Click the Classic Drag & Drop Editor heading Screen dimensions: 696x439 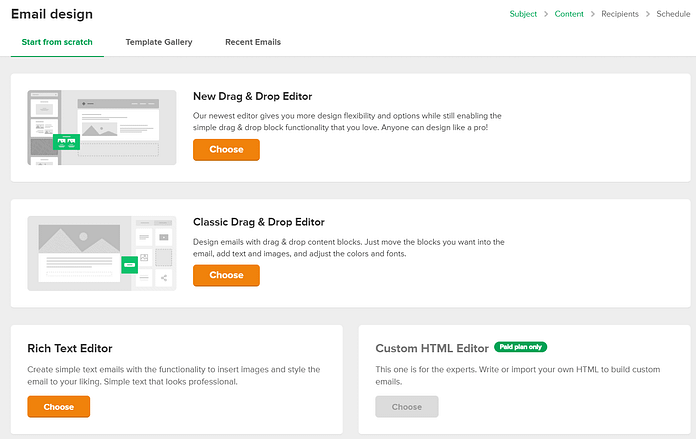pos(258,222)
